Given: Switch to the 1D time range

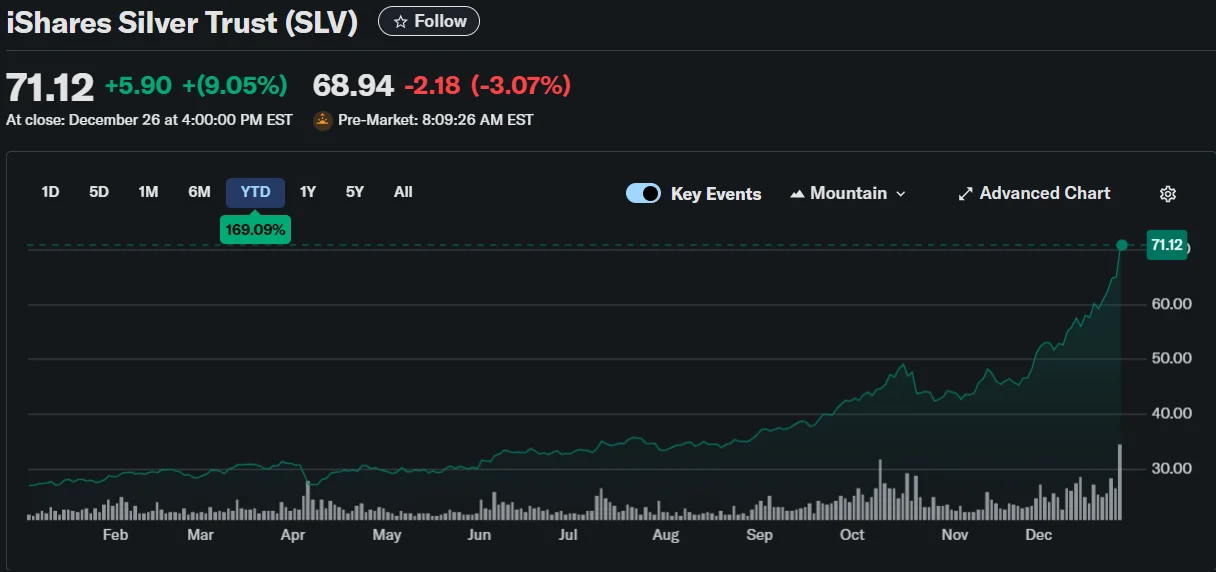Looking at the screenshot, I should coord(50,192).
